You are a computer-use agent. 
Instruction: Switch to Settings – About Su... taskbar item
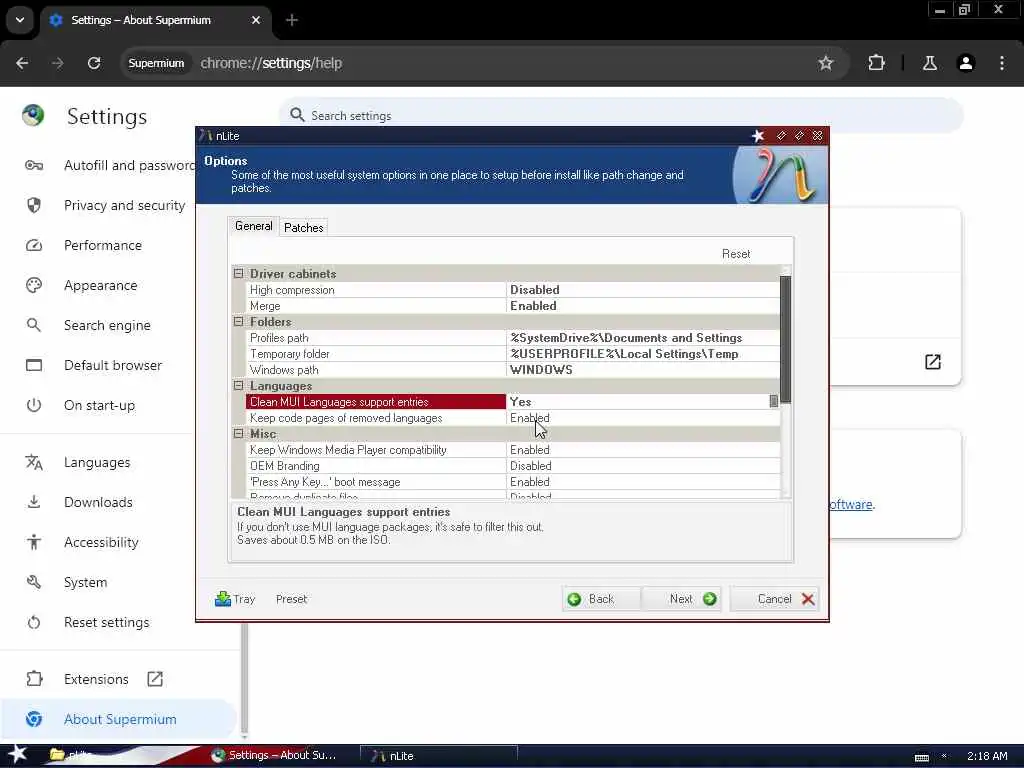(x=274, y=755)
